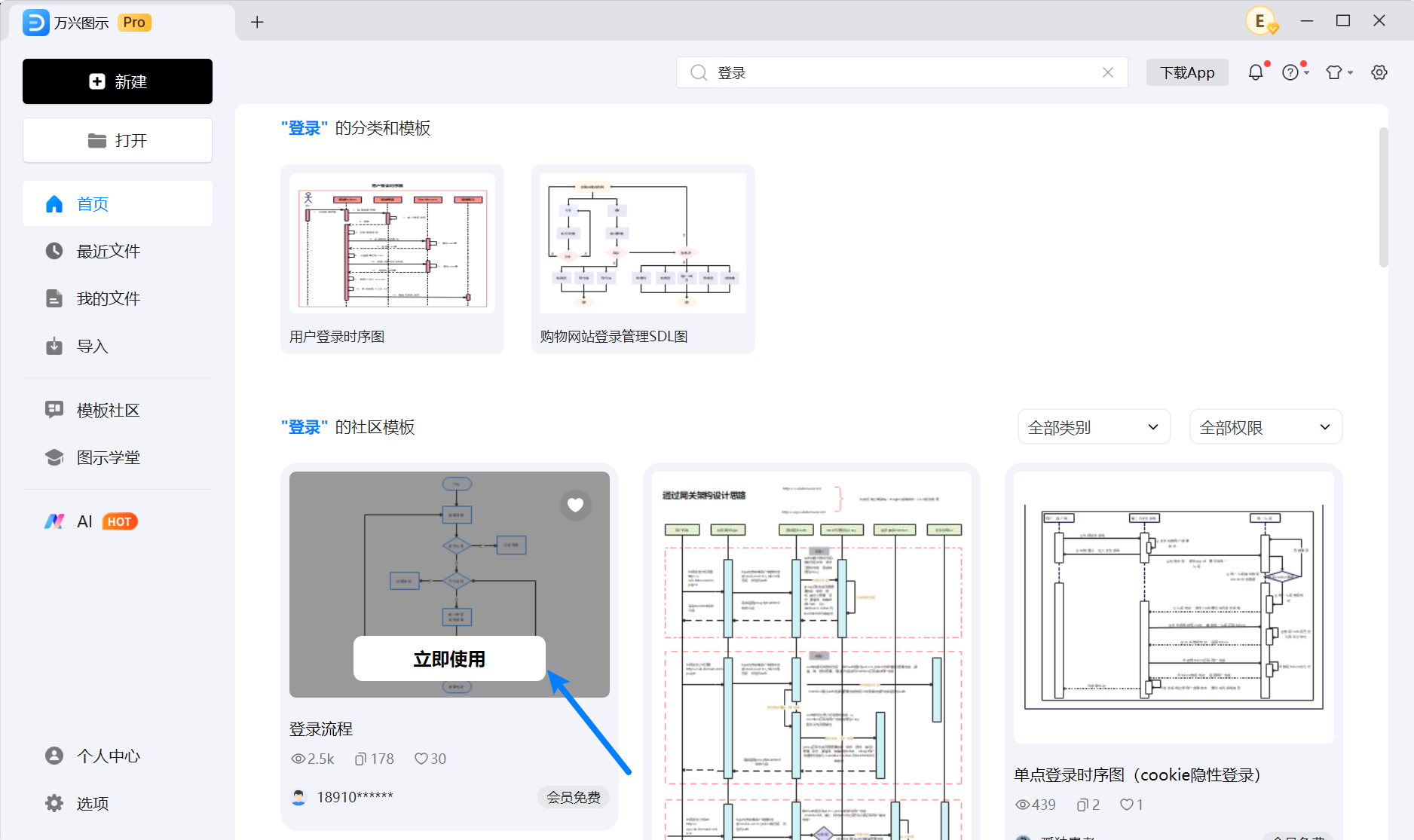Open a new tab with plus icon
The height and width of the screenshot is (840, 1414).
(x=257, y=22)
